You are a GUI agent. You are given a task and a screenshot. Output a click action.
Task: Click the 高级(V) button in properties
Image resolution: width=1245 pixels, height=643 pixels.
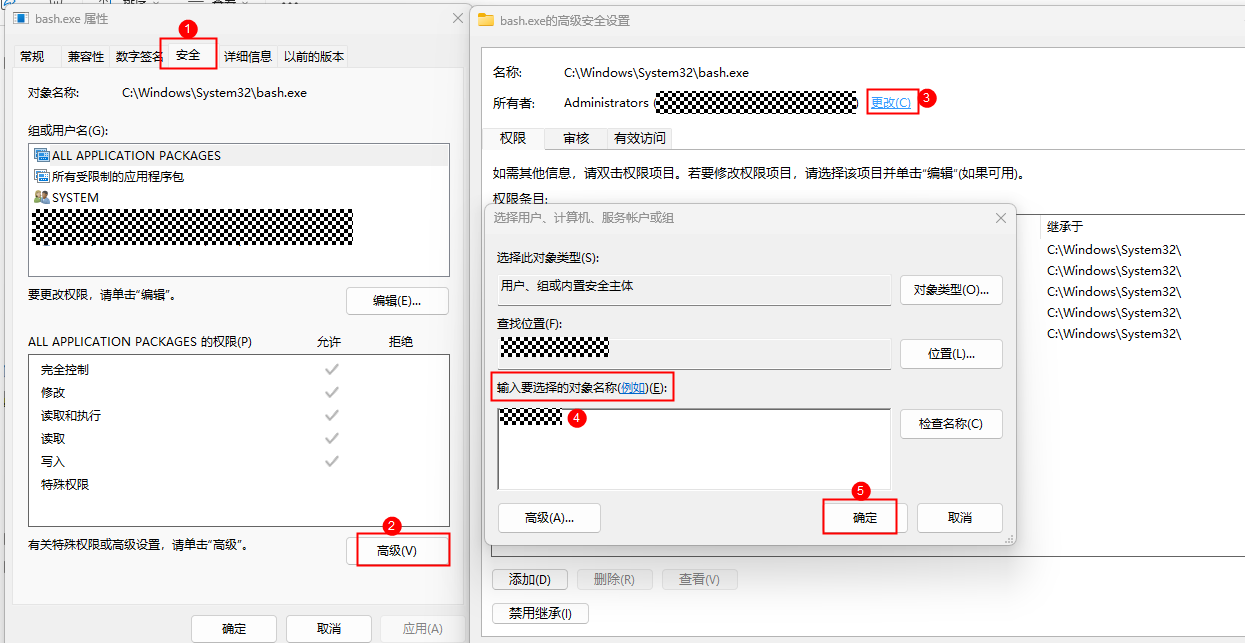pos(397,551)
